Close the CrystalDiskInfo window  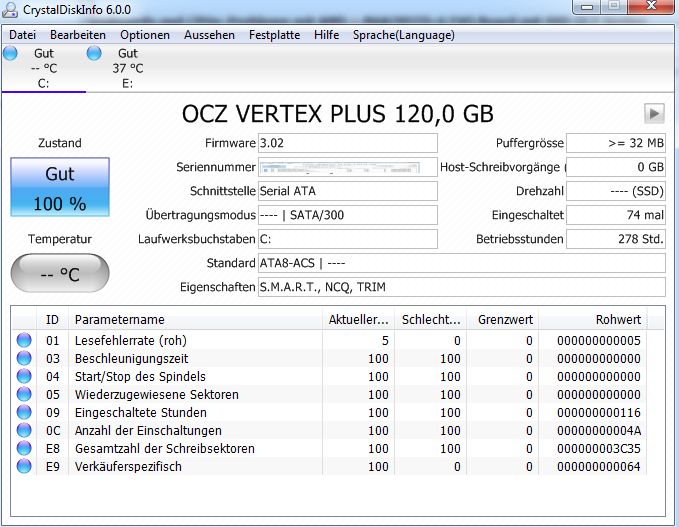[652, 6]
